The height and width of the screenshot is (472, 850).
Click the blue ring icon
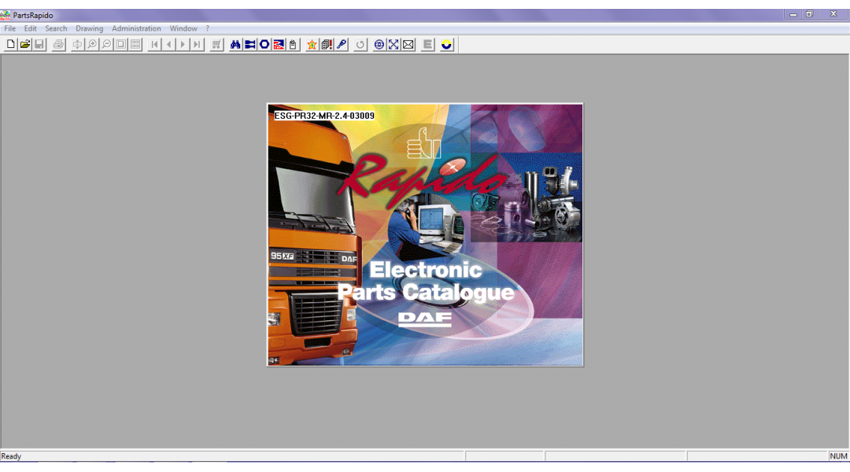(265, 44)
